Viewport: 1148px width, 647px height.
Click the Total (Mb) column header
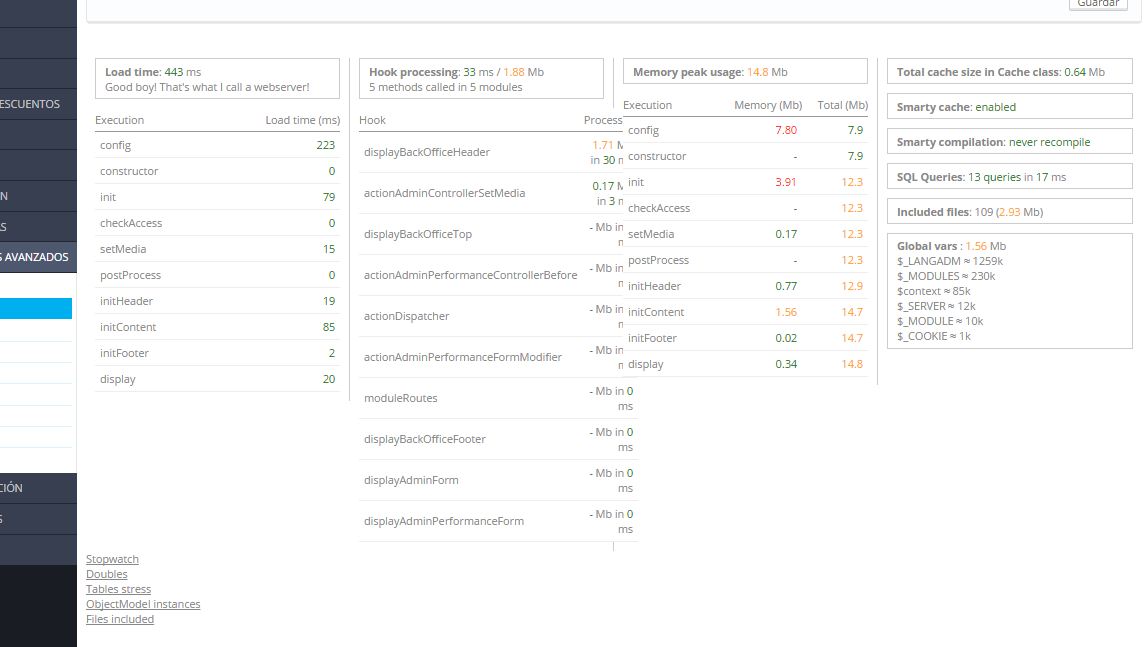(x=842, y=105)
